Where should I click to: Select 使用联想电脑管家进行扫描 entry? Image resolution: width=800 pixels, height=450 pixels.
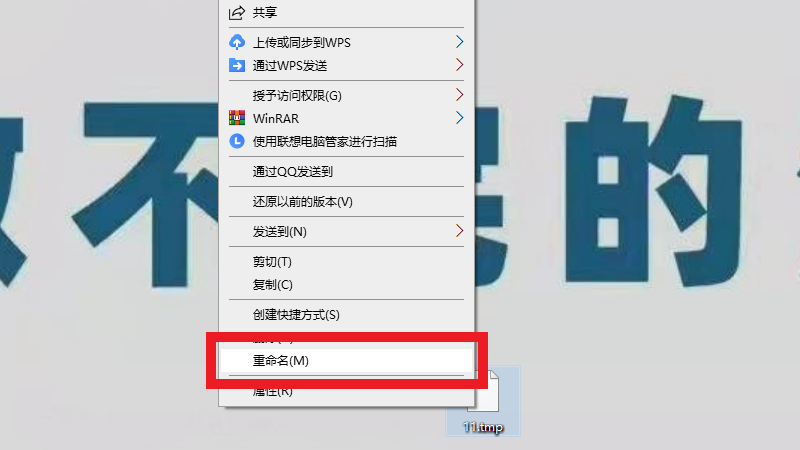click(x=346, y=141)
